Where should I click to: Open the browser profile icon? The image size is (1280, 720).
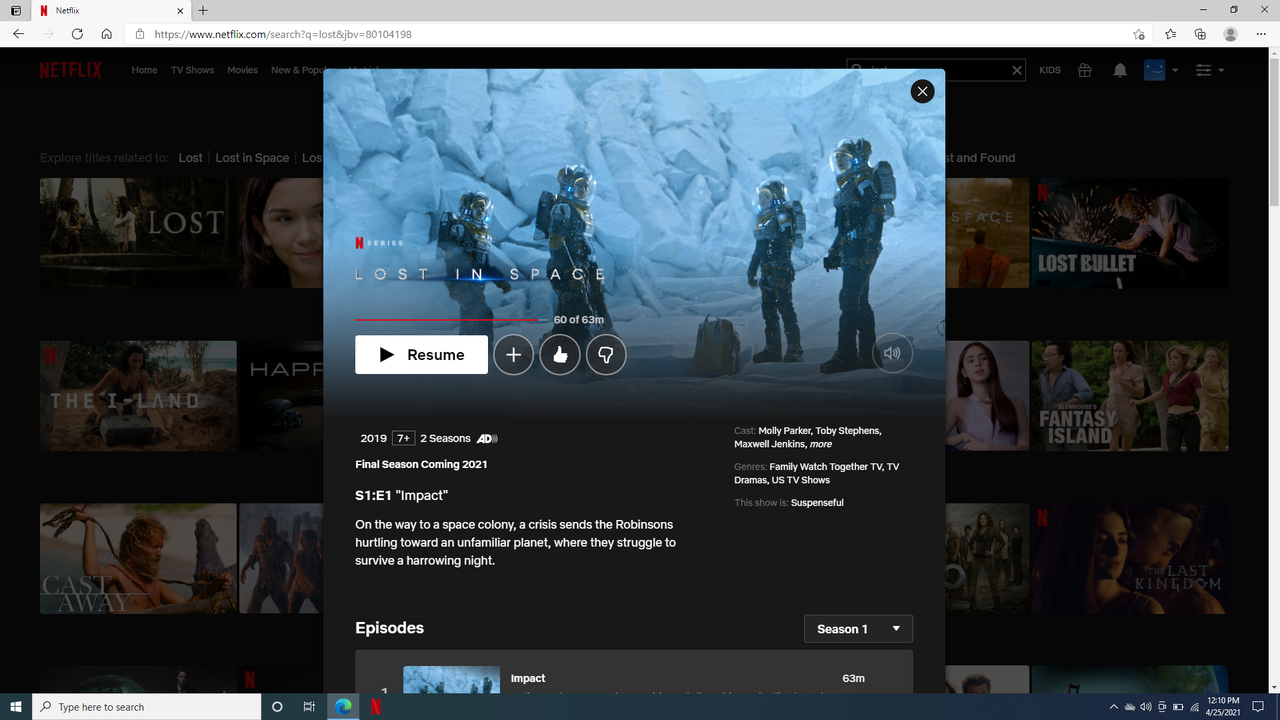pos(1231,34)
